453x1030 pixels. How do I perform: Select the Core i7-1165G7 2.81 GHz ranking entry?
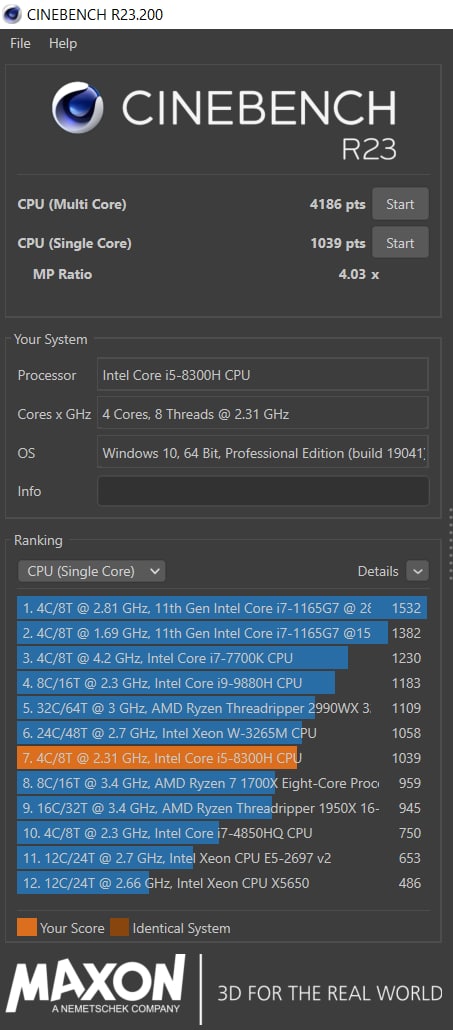[x=222, y=608]
